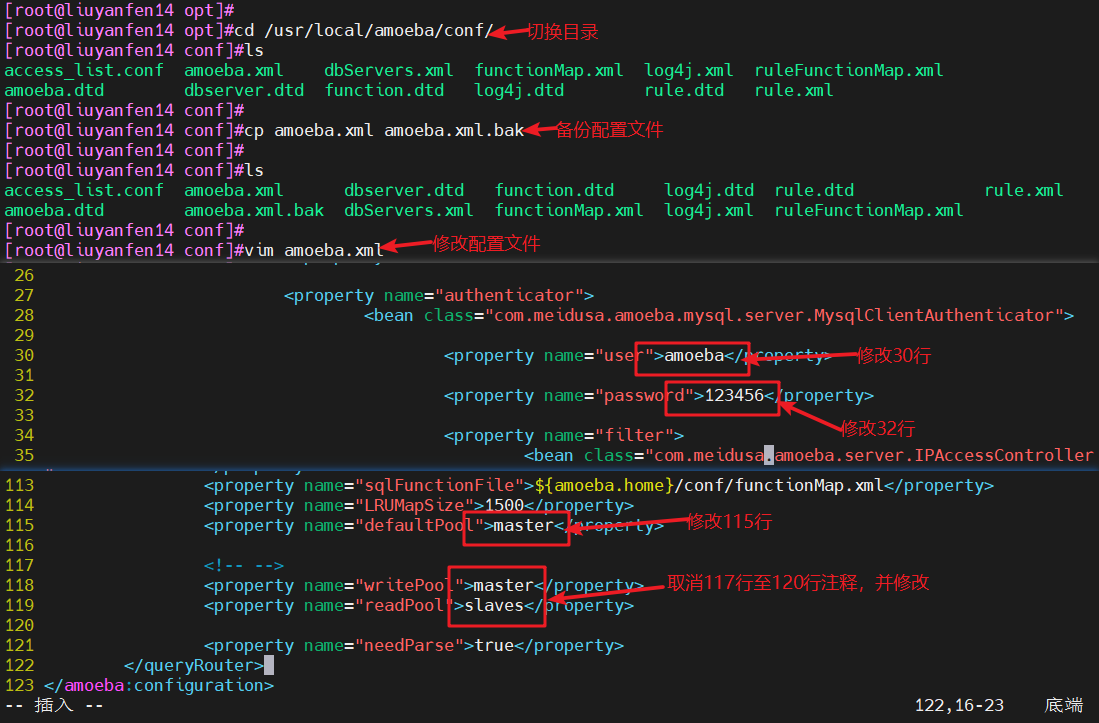
Task: Place cursor on the "authenticator" attribute value
Action: pyautogui.click(x=510, y=295)
